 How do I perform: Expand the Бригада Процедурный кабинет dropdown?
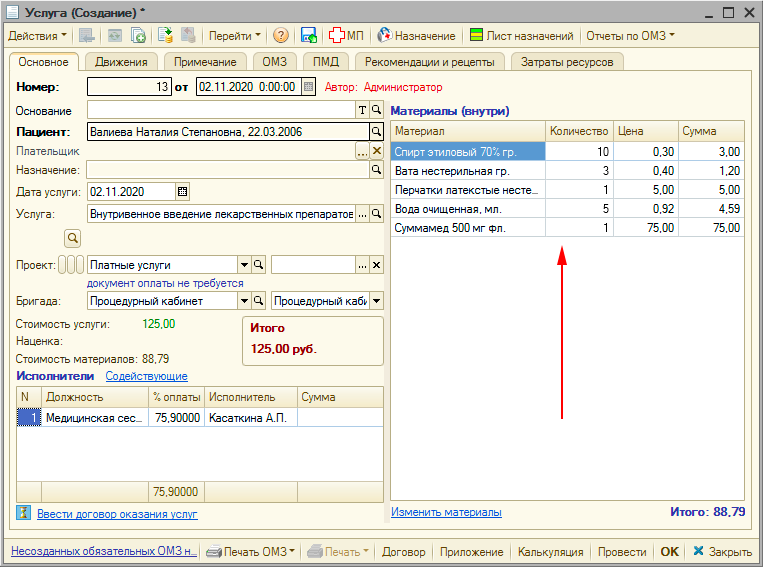(x=243, y=301)
